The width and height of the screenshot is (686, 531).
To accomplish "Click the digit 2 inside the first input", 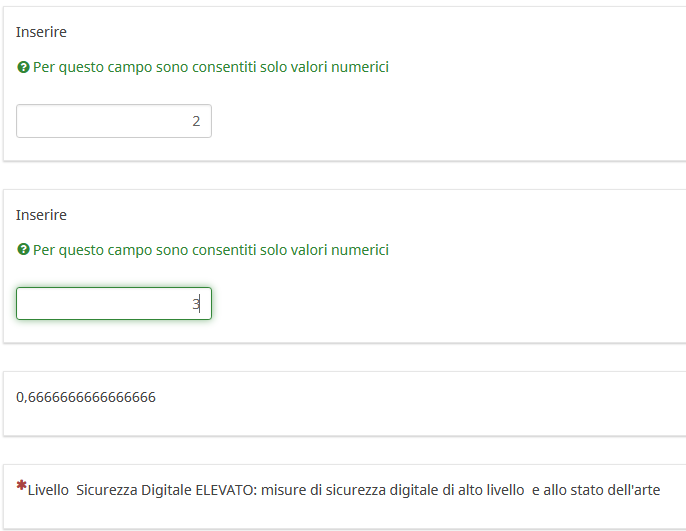I will point(196,121).
